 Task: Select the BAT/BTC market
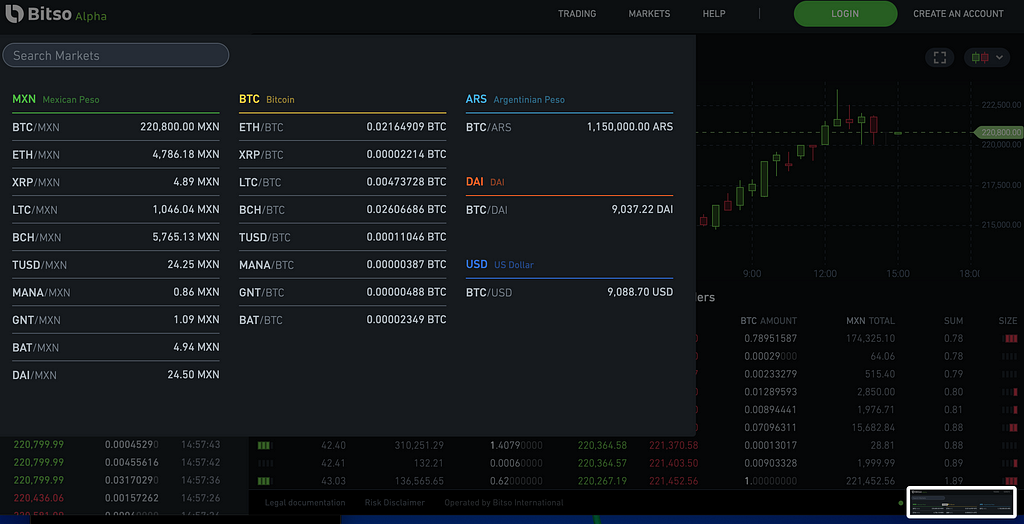click(x=342, y=319)
